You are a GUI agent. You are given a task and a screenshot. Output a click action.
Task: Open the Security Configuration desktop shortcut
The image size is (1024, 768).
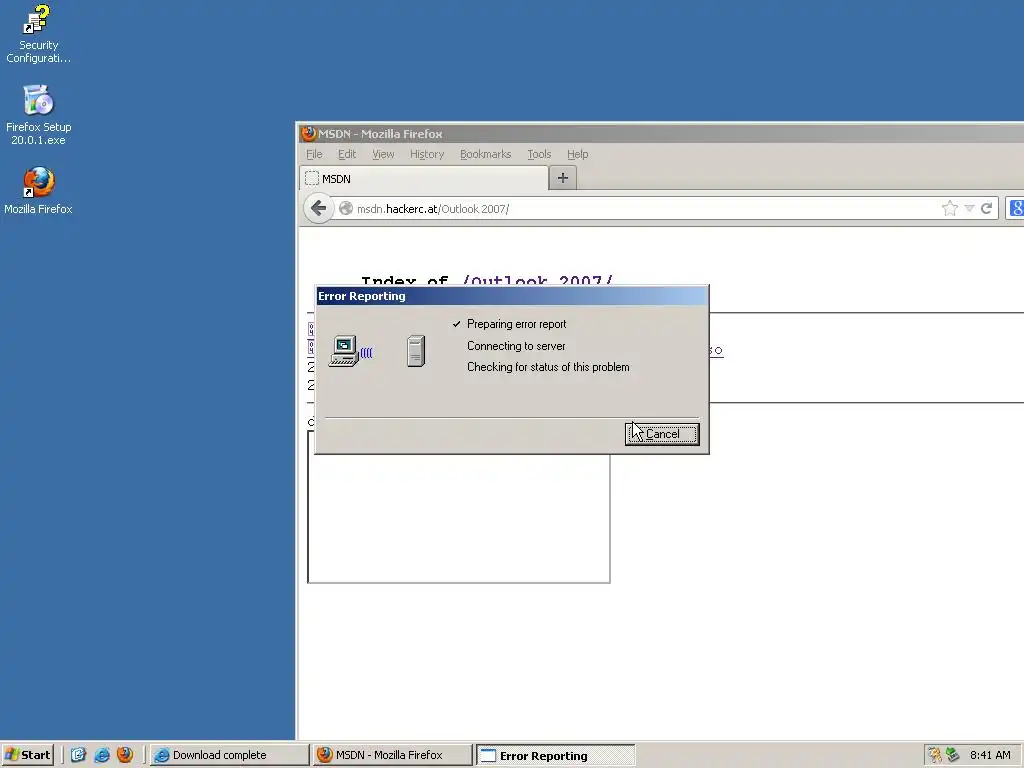pyautogui.click(x=38, y=34)
